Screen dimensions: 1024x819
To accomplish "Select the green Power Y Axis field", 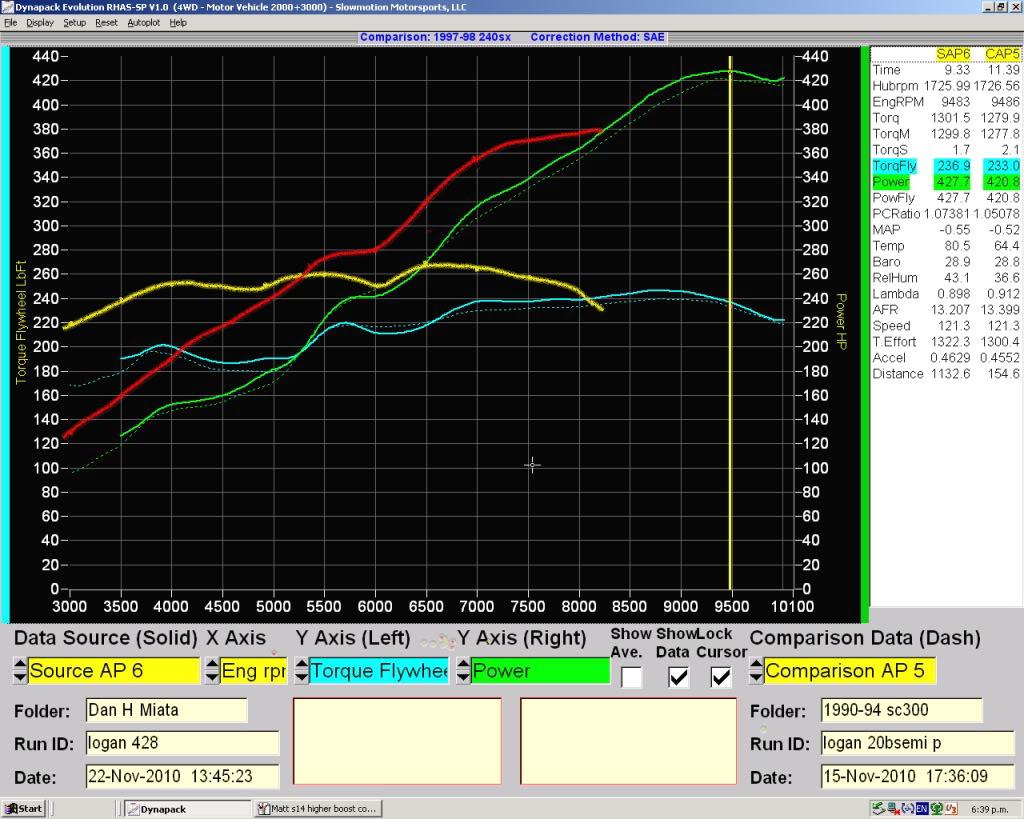I will 540,671.
